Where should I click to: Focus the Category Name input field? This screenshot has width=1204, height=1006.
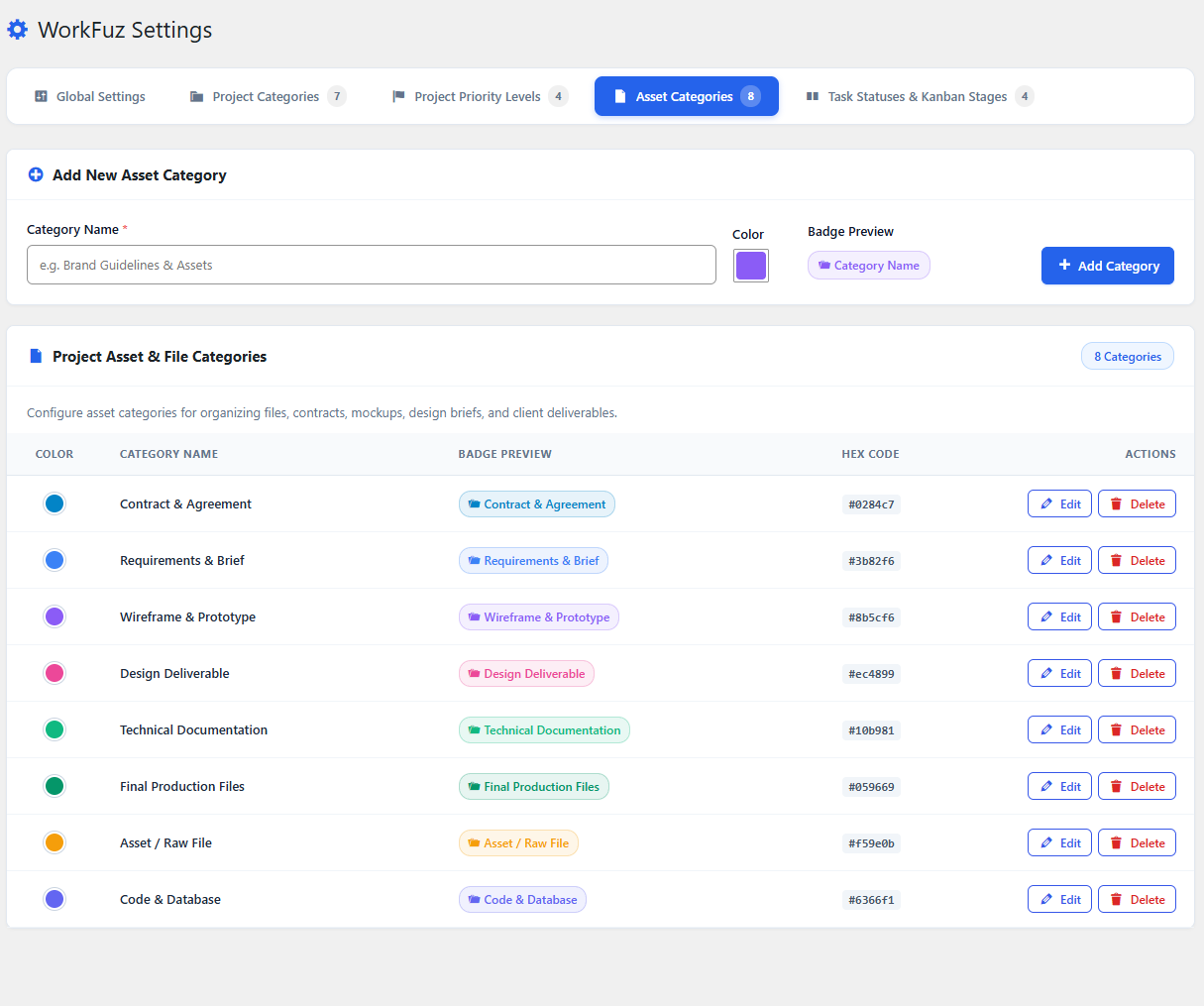click(372, 265)
